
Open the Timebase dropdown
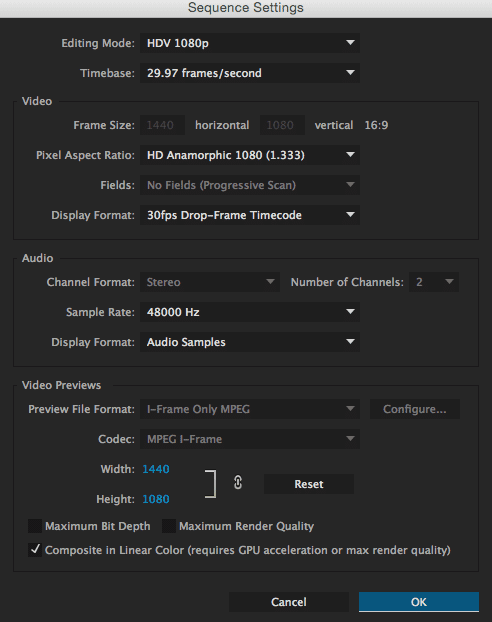(x=250, y=73)
